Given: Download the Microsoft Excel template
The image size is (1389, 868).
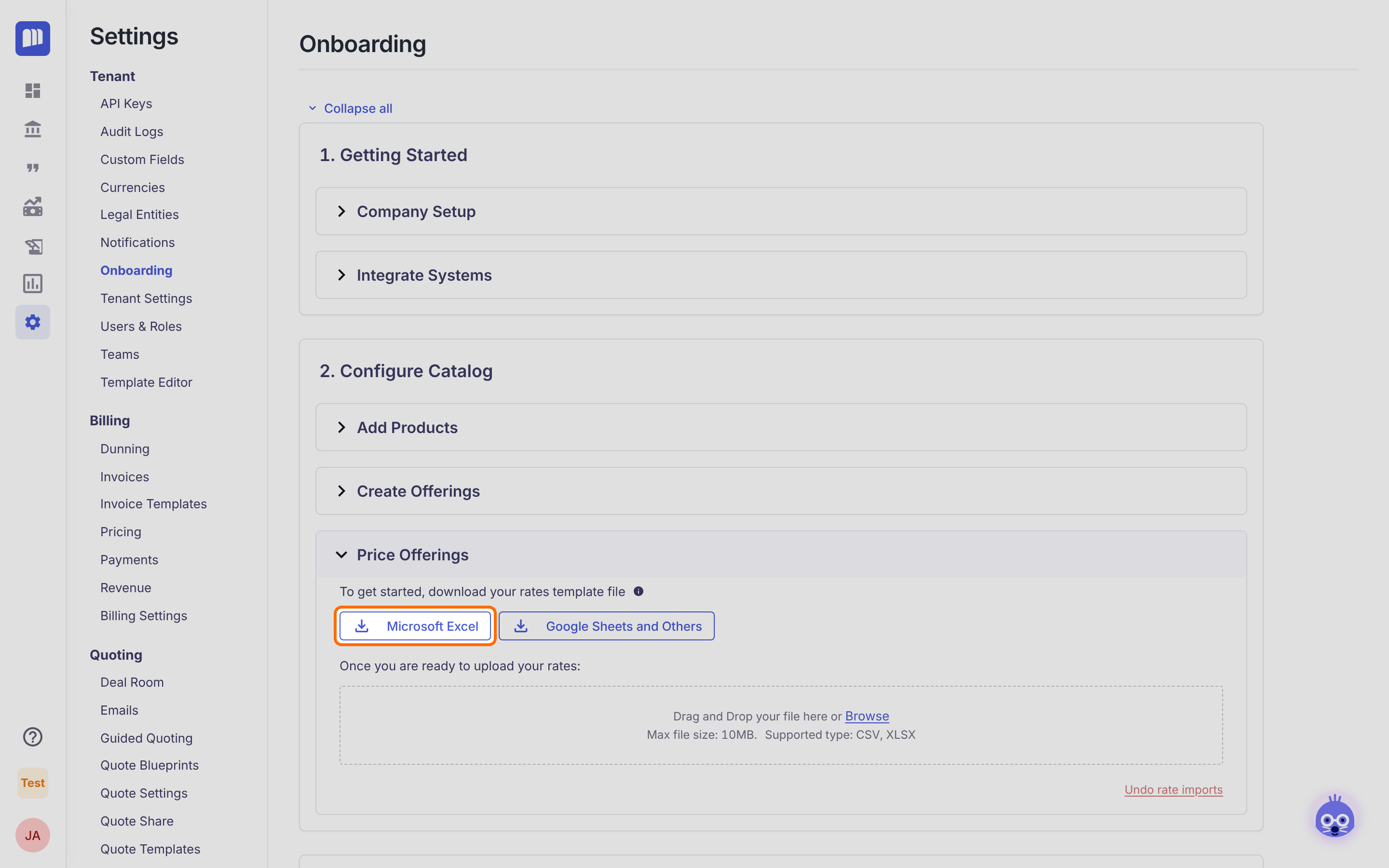Looking at the screenshot, I should [x=415, y=626].
